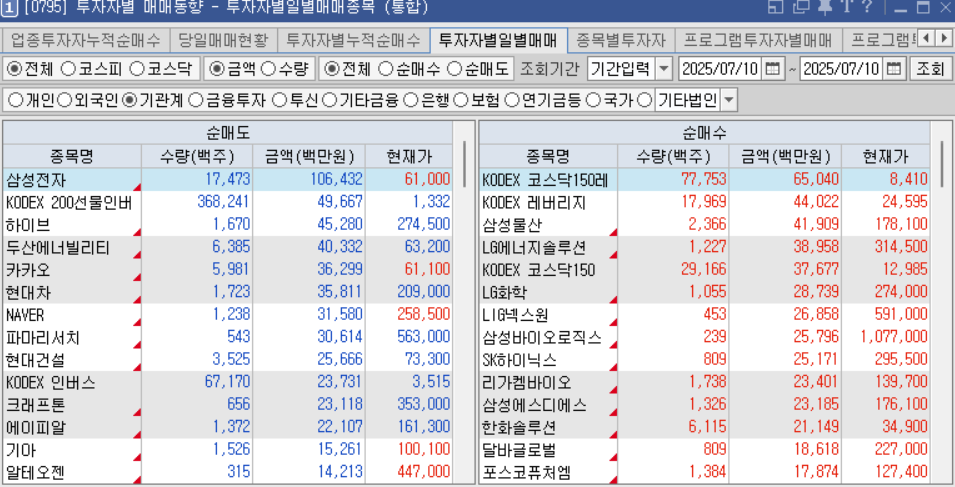
Task: Select the 은행 radio button
Action: click(411, 100)
